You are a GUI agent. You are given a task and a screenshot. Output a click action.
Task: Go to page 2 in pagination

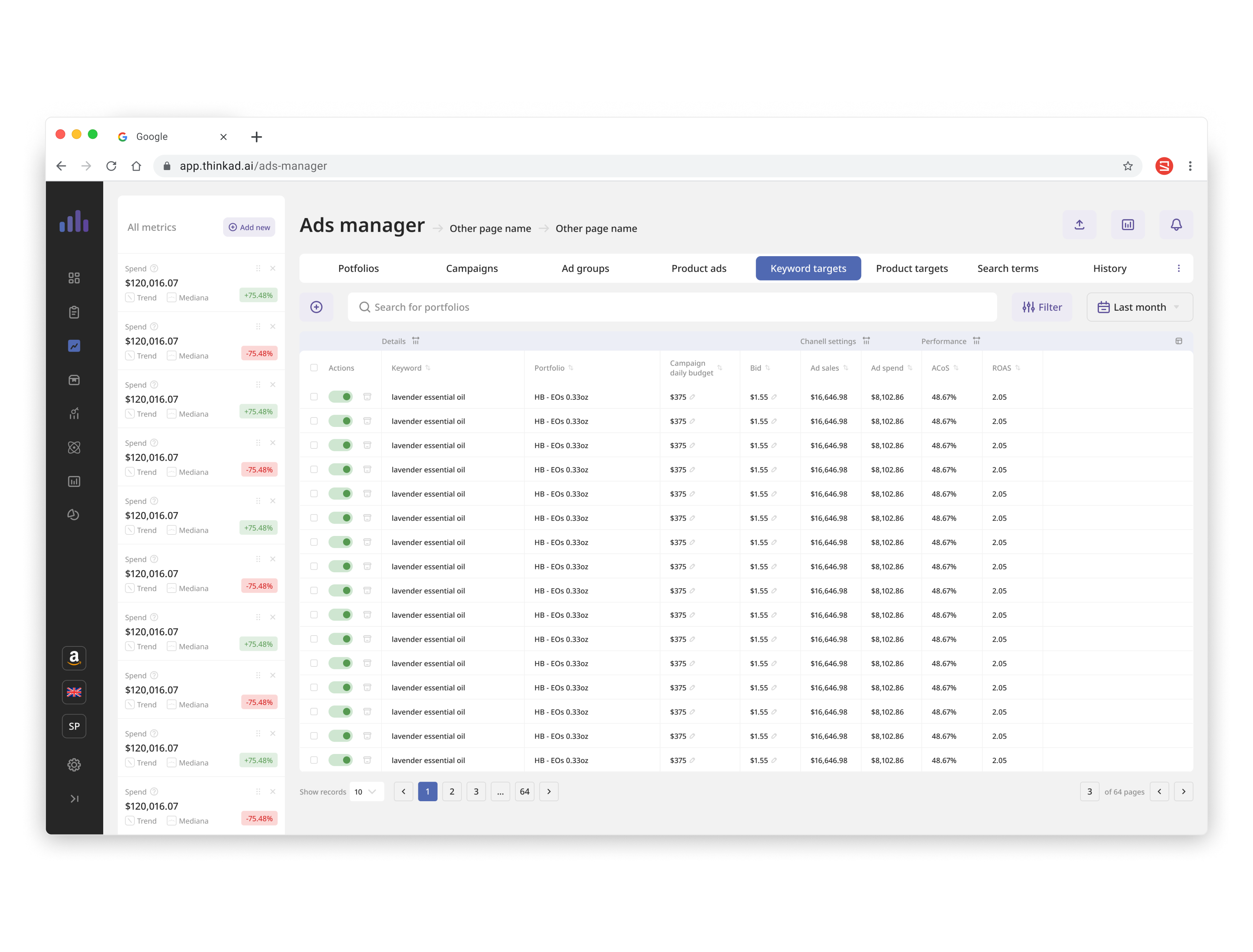[x=452, y=792]
